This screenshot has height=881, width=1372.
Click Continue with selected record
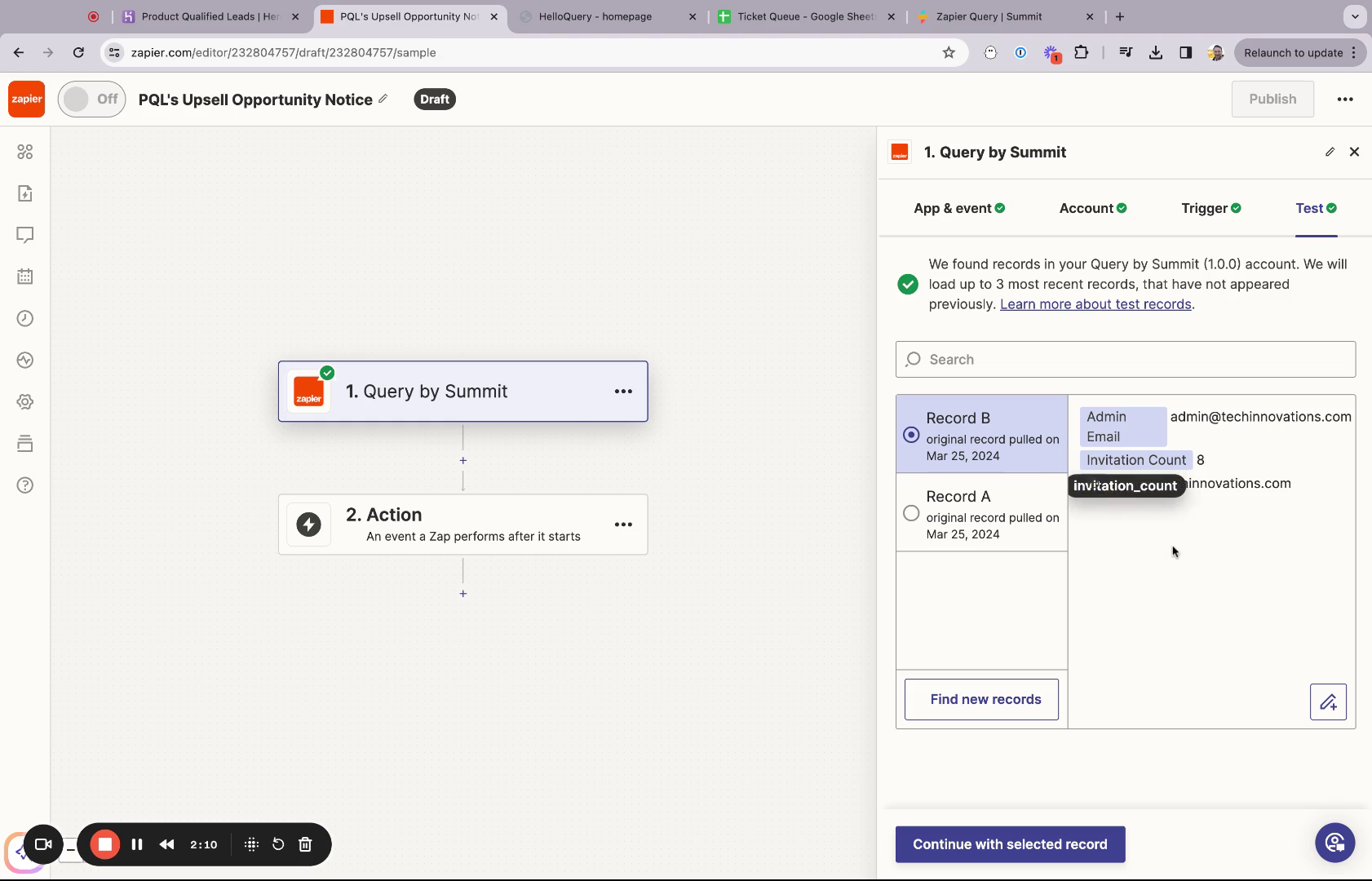point(1010,844)
